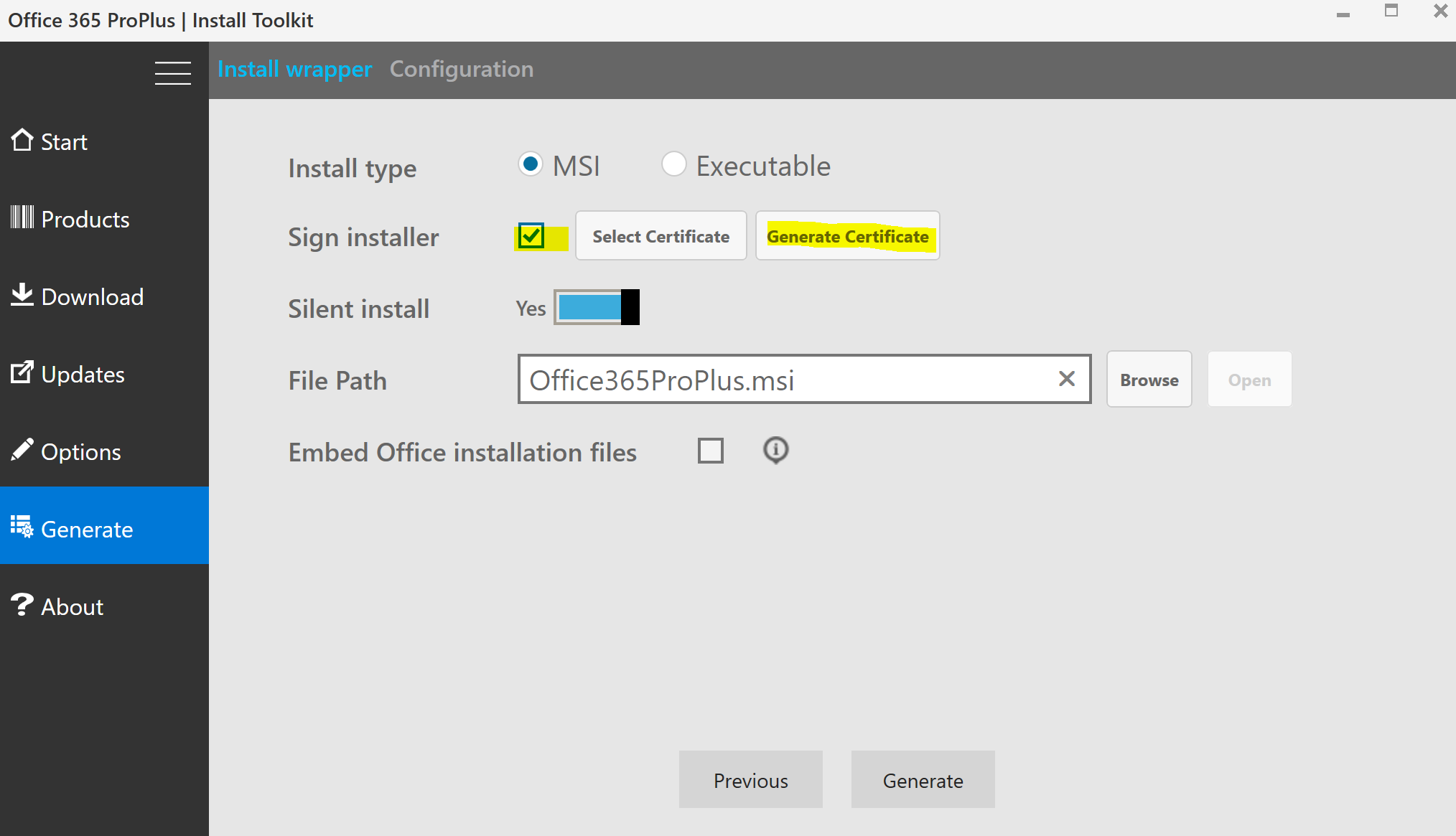Screen dimensions: 1456x836
Task: Switch to the Configuration tab
Action: [x=462, y=70]
